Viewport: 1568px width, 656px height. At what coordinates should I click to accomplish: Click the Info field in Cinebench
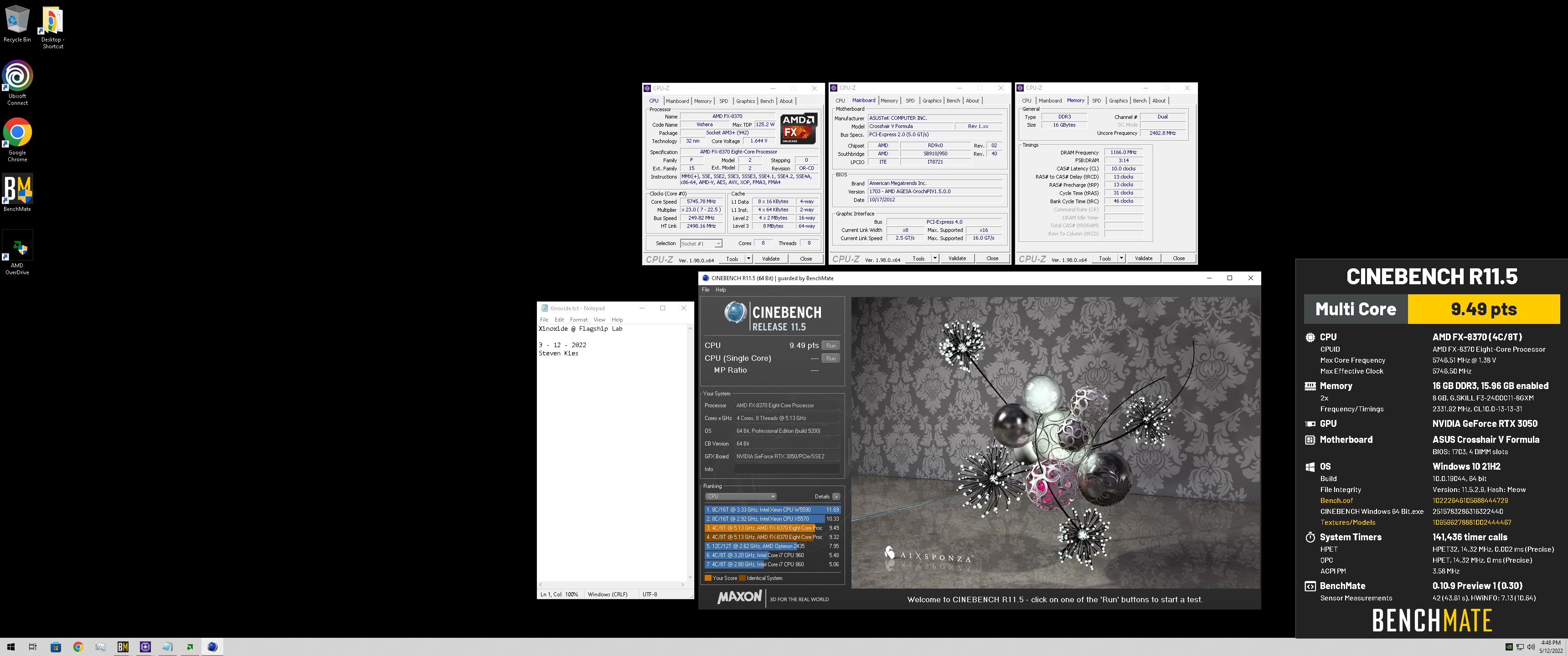click(x=786, y=469)
